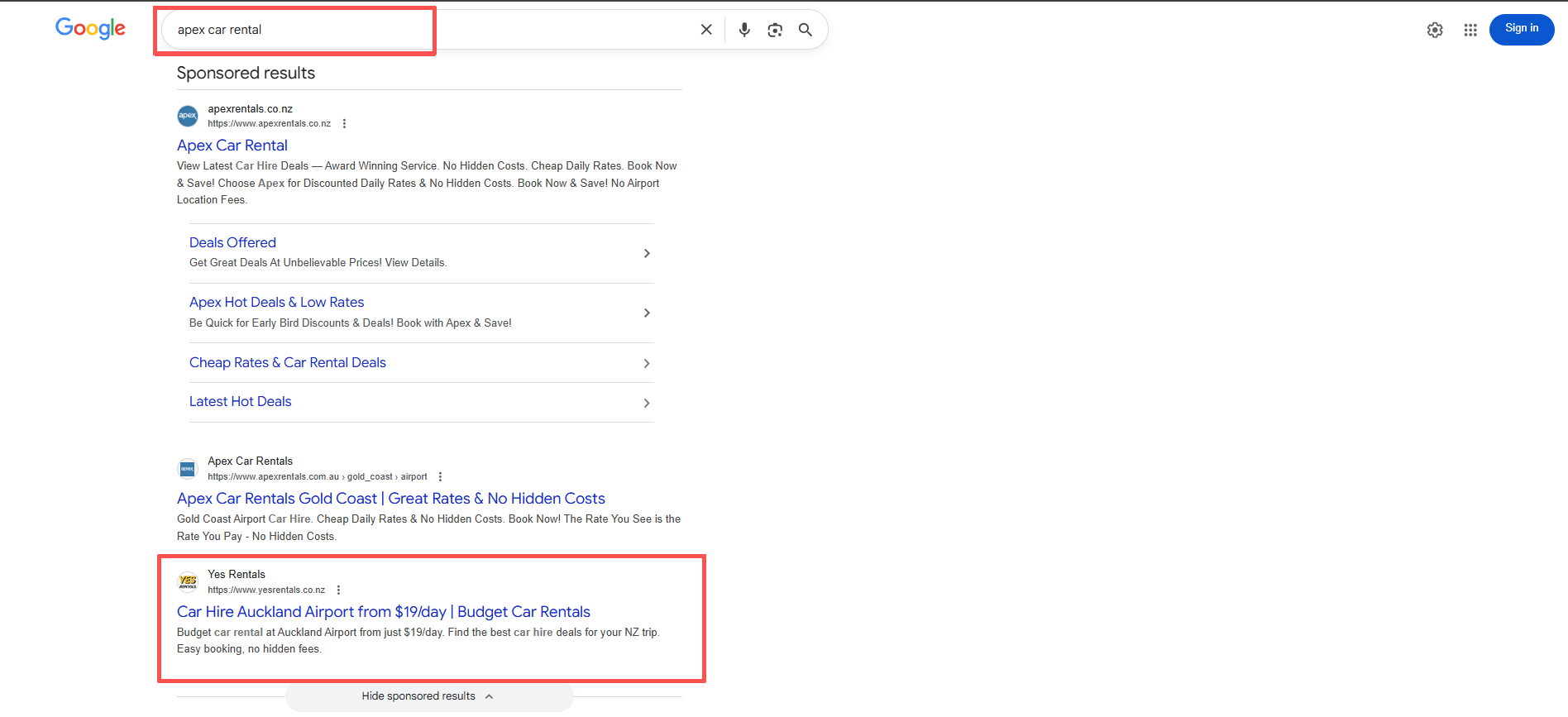Viewport: 1568px width, 717px height.
Task: Click the Yes Rentals favicon
Action: click(188, 581)
